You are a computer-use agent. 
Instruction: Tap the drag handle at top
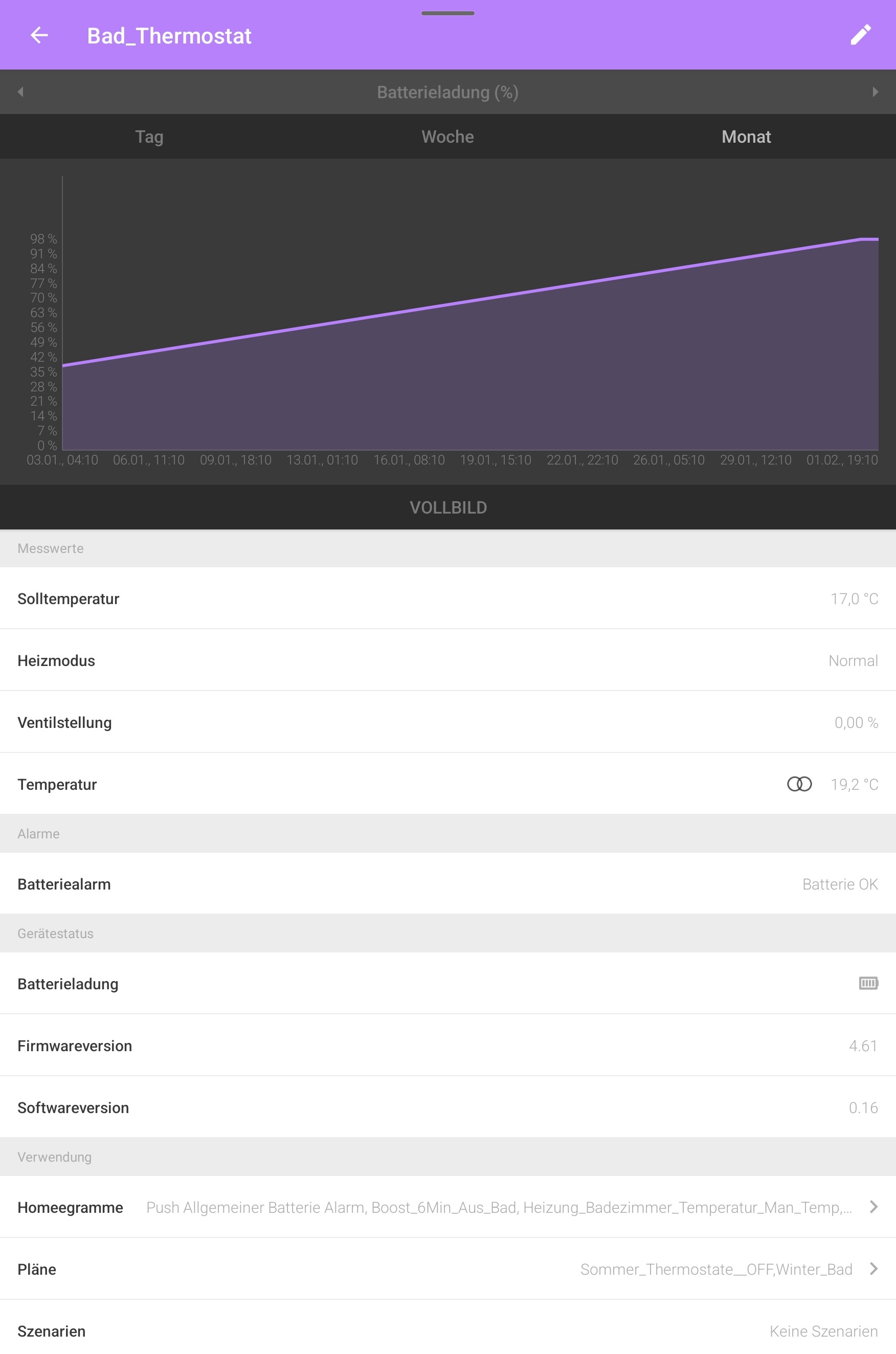448,13
